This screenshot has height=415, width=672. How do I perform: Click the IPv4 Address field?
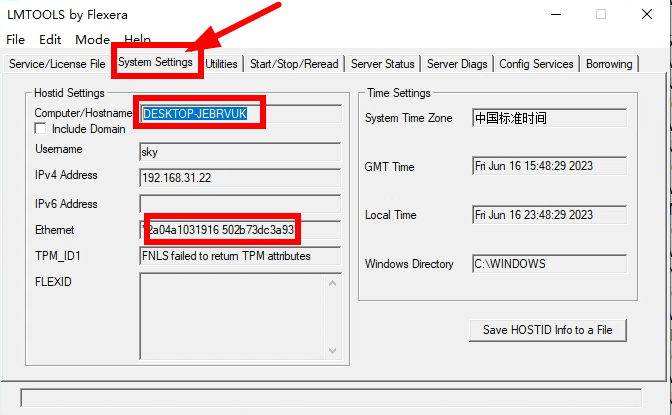240,177
